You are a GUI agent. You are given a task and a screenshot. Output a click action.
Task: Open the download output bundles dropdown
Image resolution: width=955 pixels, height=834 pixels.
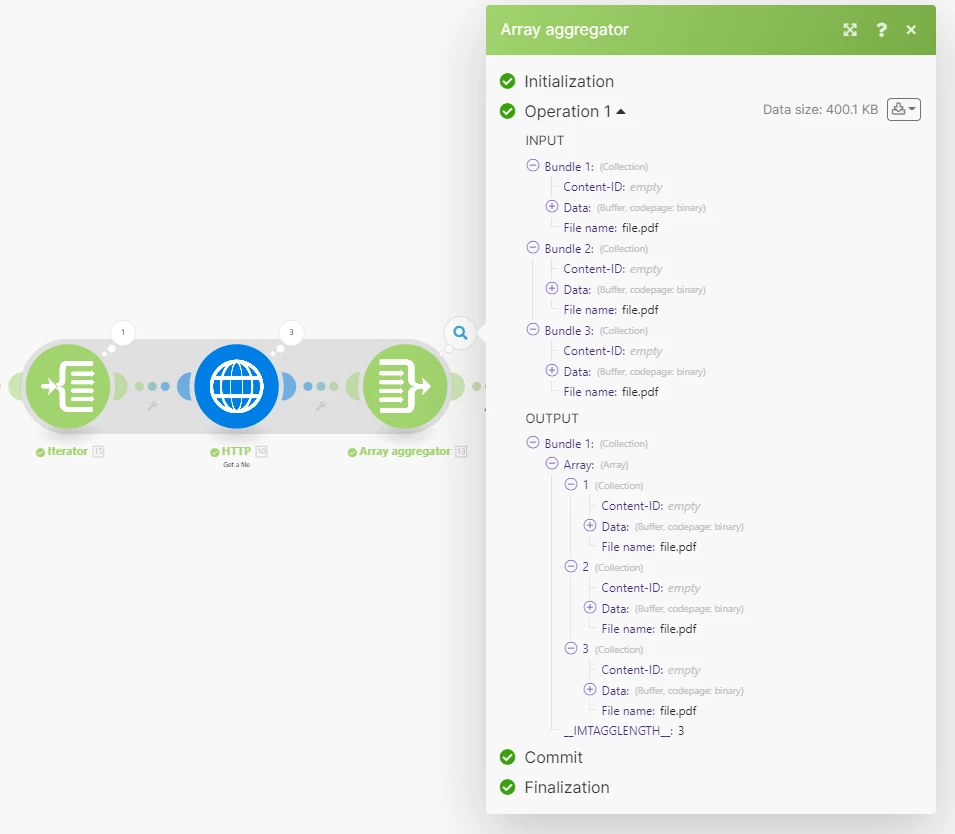903,110
